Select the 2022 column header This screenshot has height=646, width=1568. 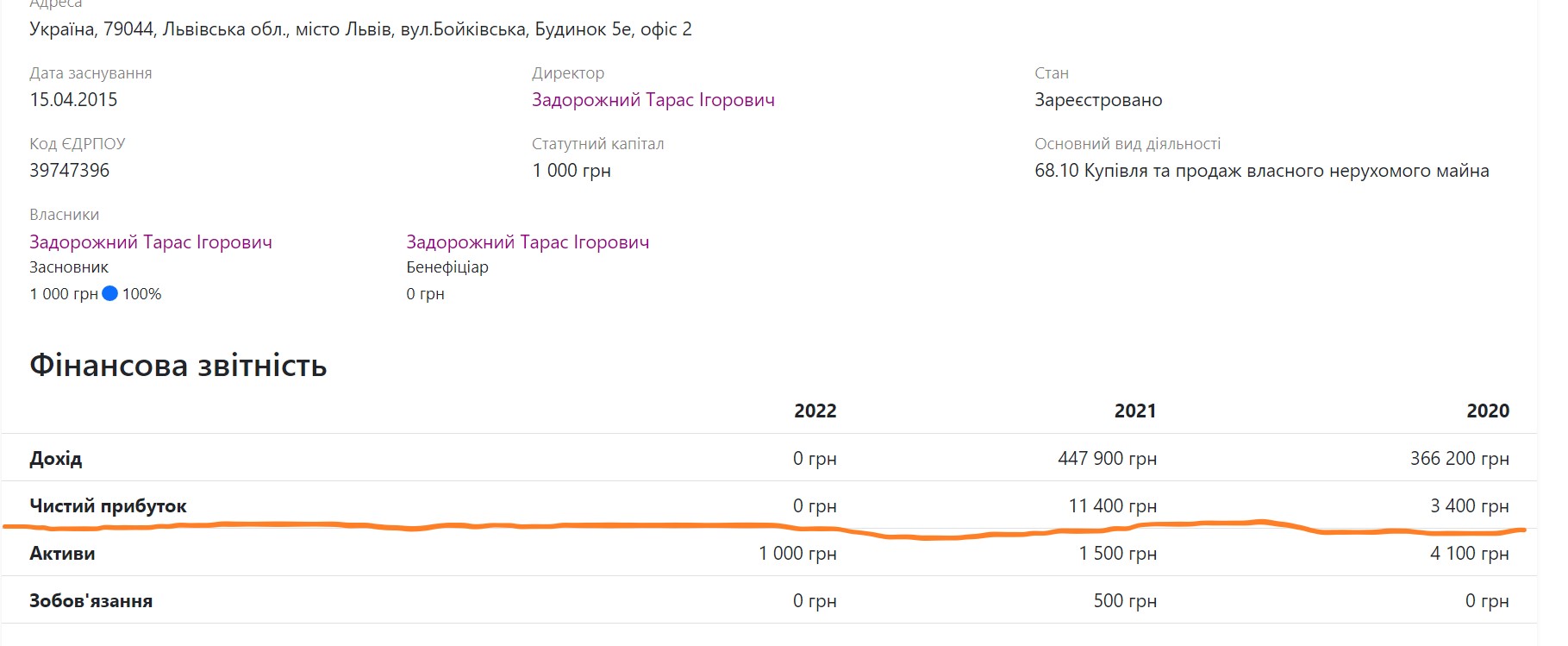[815, 411]
